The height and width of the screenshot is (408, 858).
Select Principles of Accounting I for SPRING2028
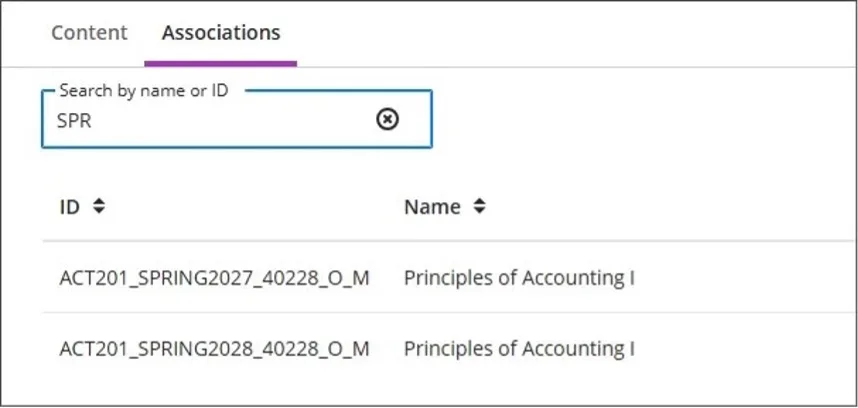519,349
